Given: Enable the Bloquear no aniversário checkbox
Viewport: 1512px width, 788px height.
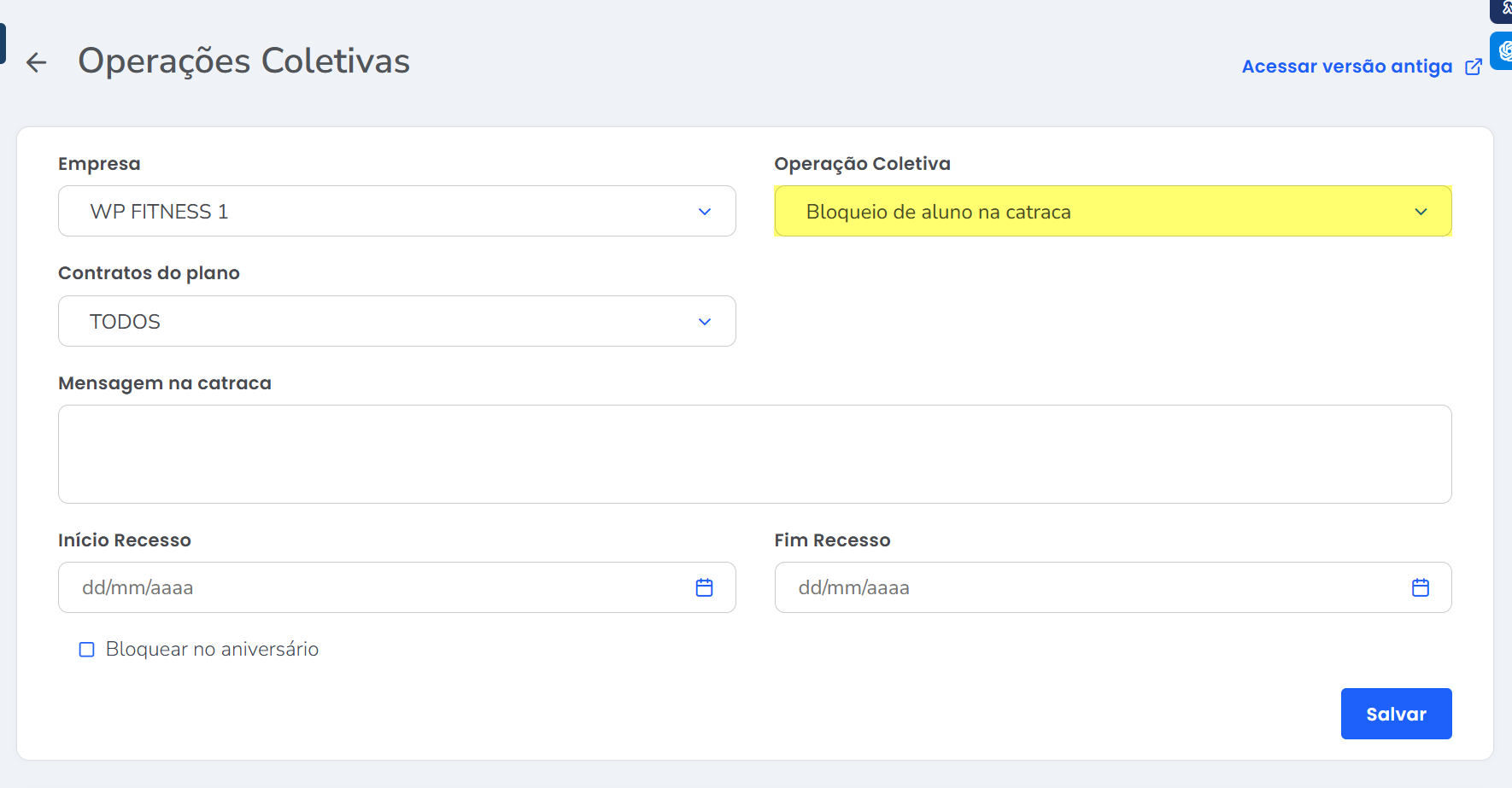Looking at the screenshot, I should pyautogui.click(x=87, y=650).
